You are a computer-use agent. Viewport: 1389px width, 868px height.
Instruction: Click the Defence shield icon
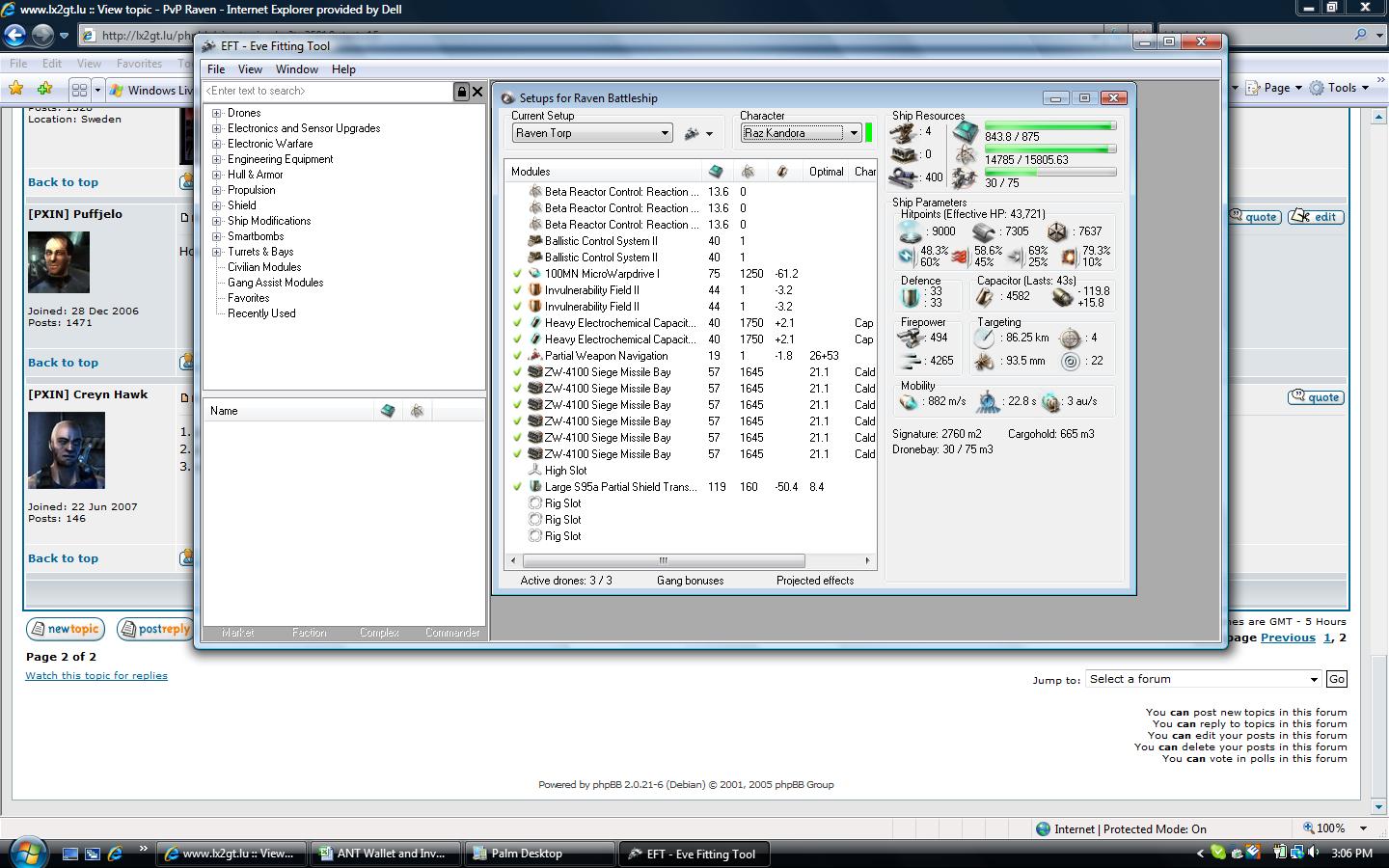(912, 296)
